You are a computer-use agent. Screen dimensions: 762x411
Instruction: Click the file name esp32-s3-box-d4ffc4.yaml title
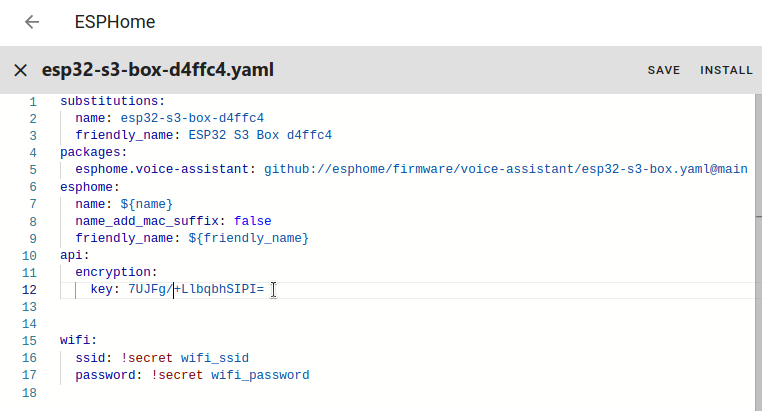pos(157,70)
